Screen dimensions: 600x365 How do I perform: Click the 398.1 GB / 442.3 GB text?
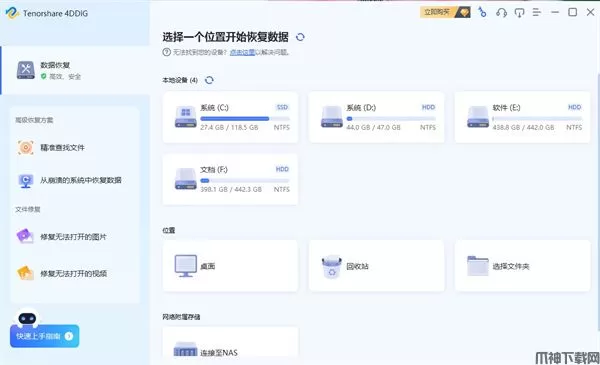click(x=231, y=189)
